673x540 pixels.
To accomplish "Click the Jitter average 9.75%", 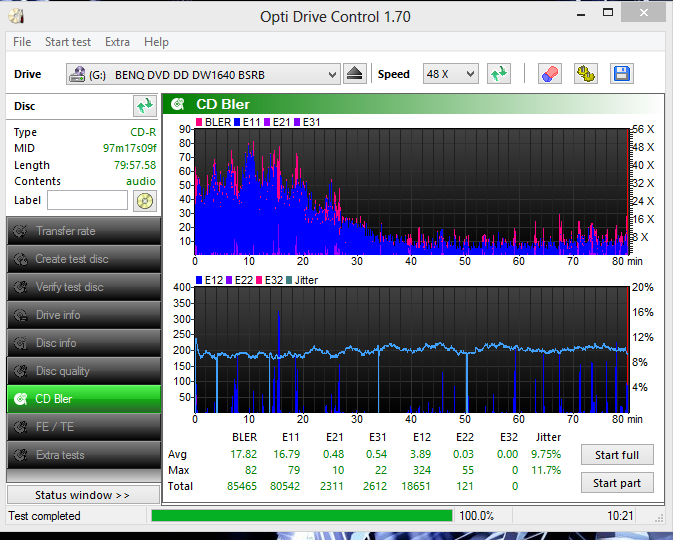I will point(546,454).
